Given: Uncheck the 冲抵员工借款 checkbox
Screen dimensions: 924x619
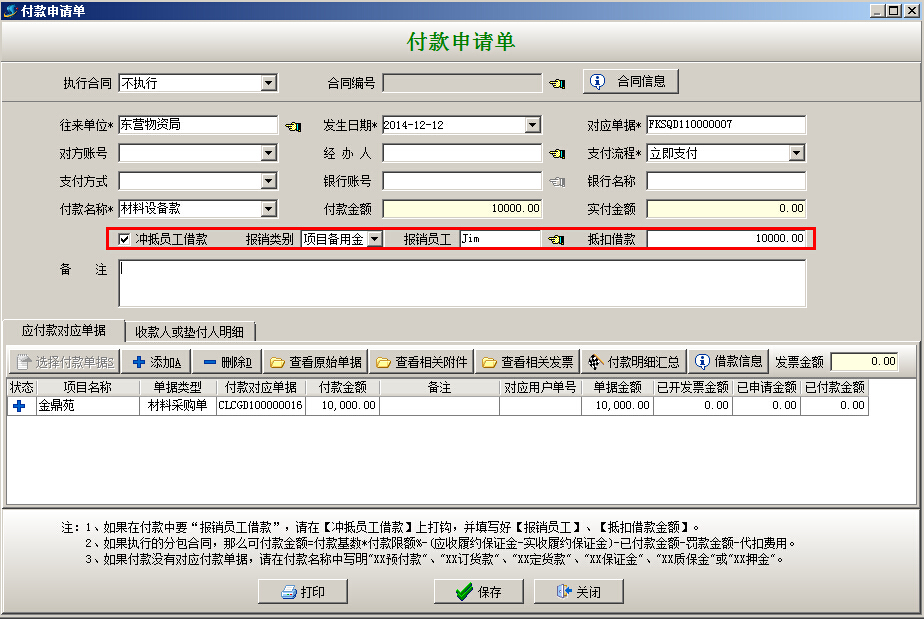Looking at the screenshot, I should click(x=124, y=239).
